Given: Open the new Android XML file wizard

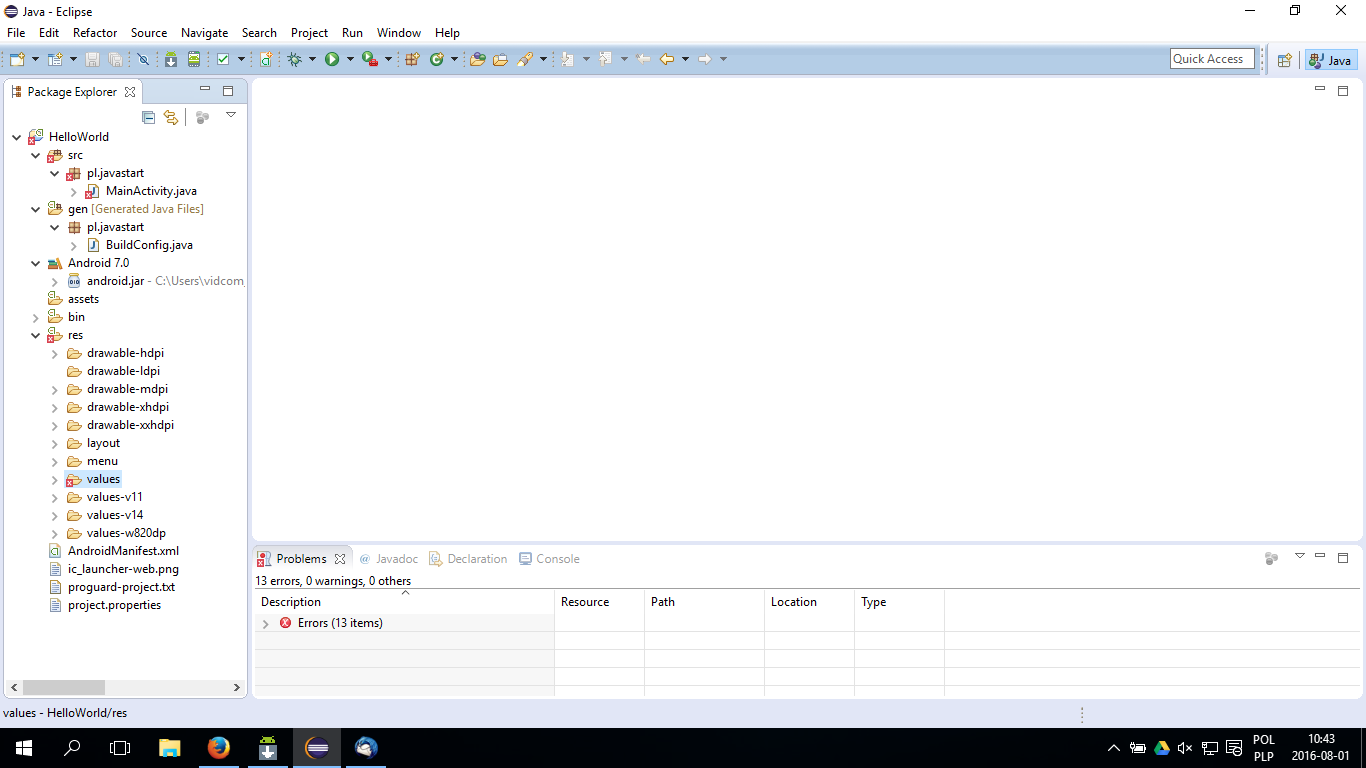Looking at the screenshot, I should (x=266, y=59).
